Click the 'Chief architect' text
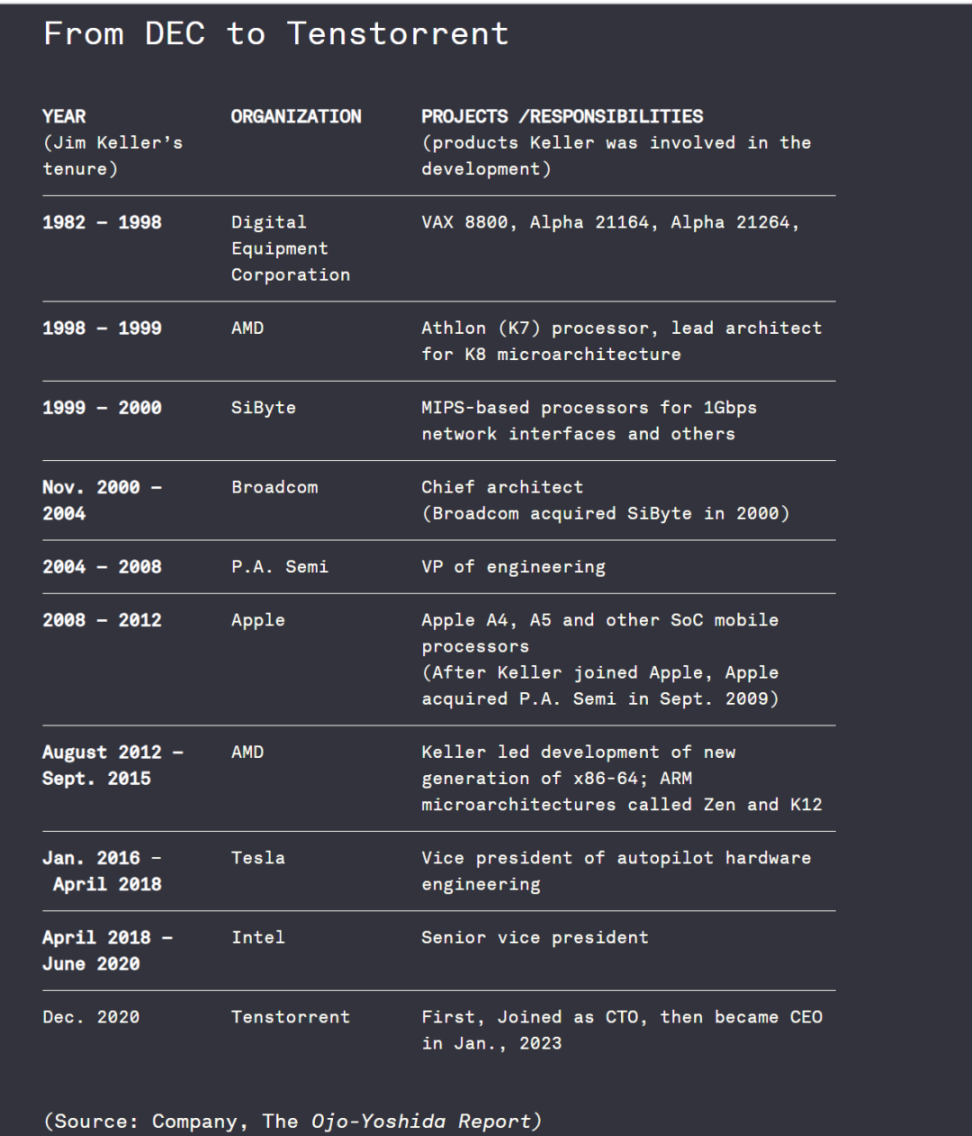Screen dimensions: 972x1136 click(502, 487)
